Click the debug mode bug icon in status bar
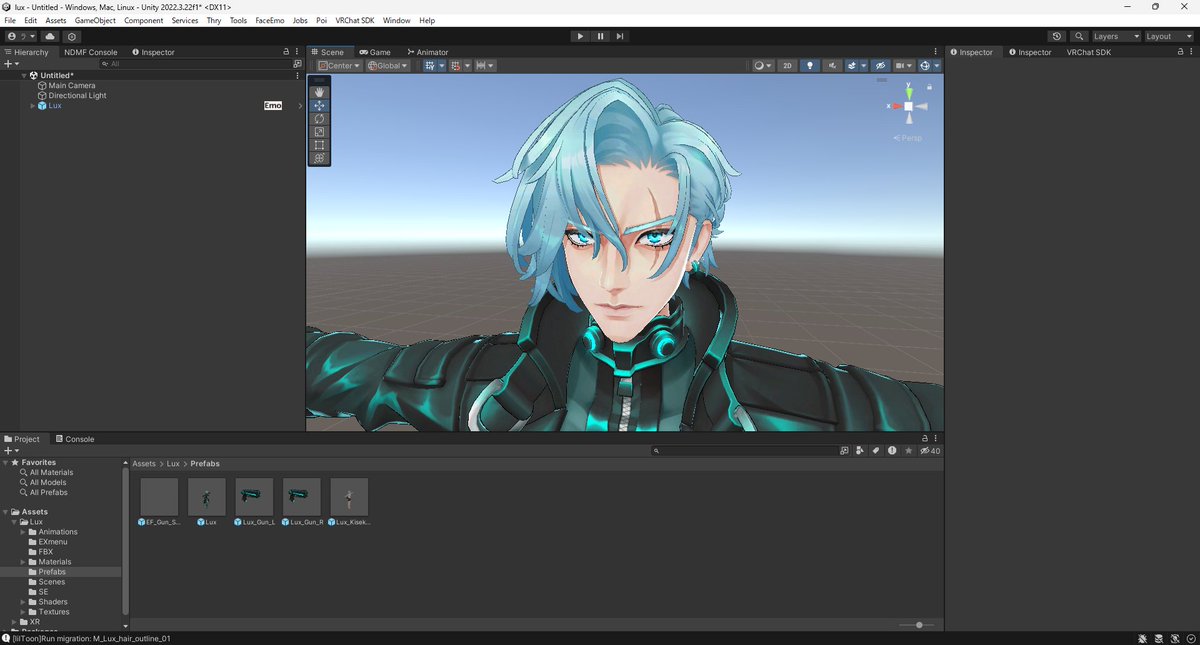 point(1143,638)
